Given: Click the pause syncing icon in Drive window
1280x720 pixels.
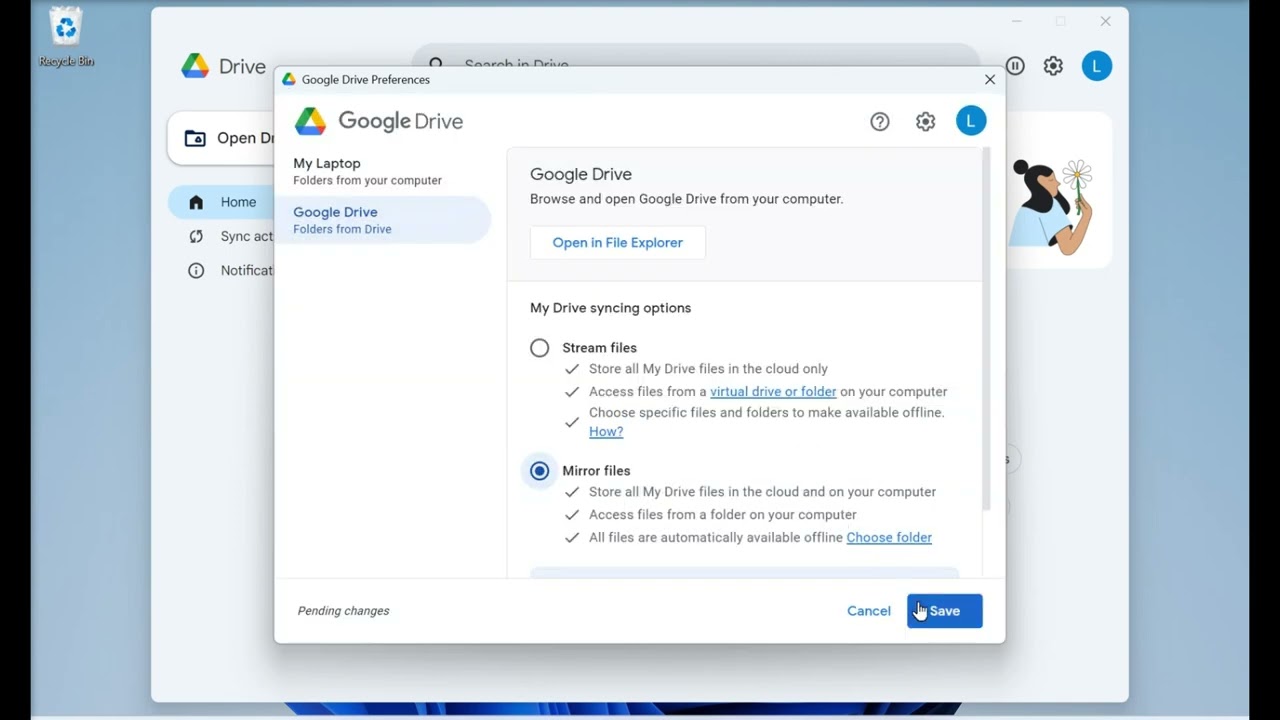Looking at the screenshot, I should pyautogui.click(x=1015, y=66).
